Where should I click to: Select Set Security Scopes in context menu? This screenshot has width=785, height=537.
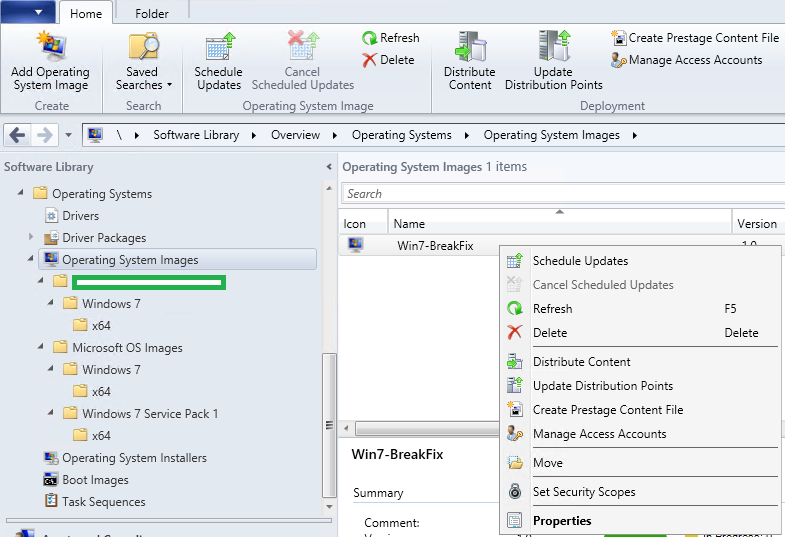click(x=584, y=492)
